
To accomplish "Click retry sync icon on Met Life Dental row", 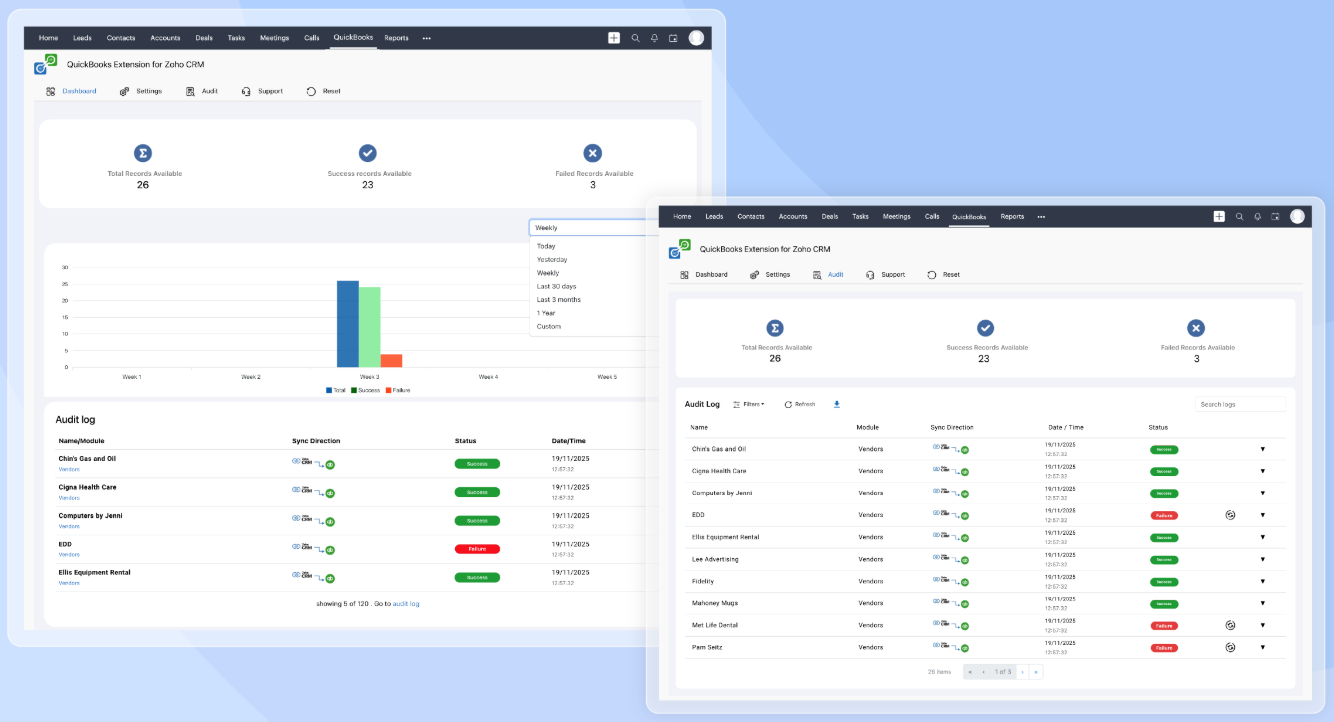I will coord(1230,625).
